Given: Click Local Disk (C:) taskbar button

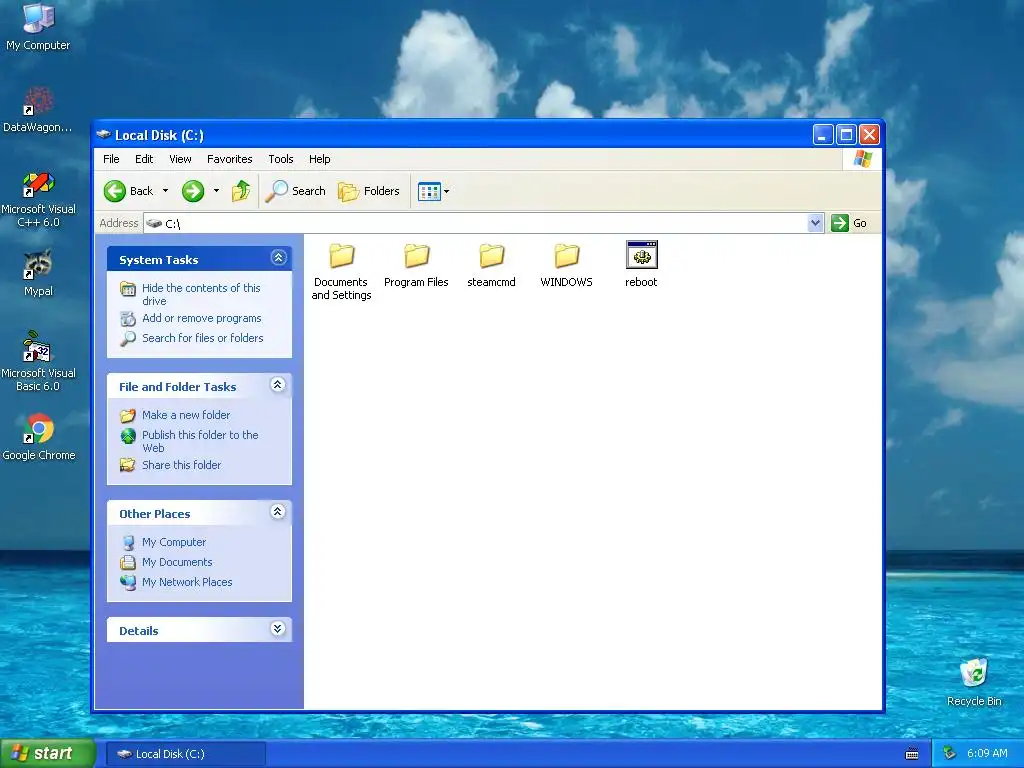Looking at the screenshot, I should point(185,754).
